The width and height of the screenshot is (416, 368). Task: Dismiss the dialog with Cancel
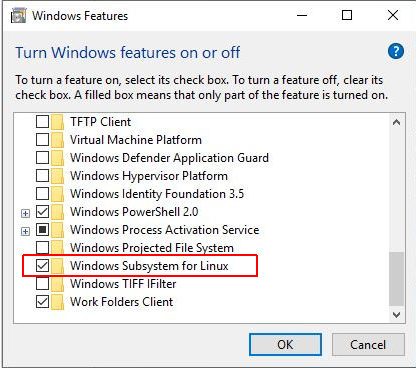(x=368, y=345)
